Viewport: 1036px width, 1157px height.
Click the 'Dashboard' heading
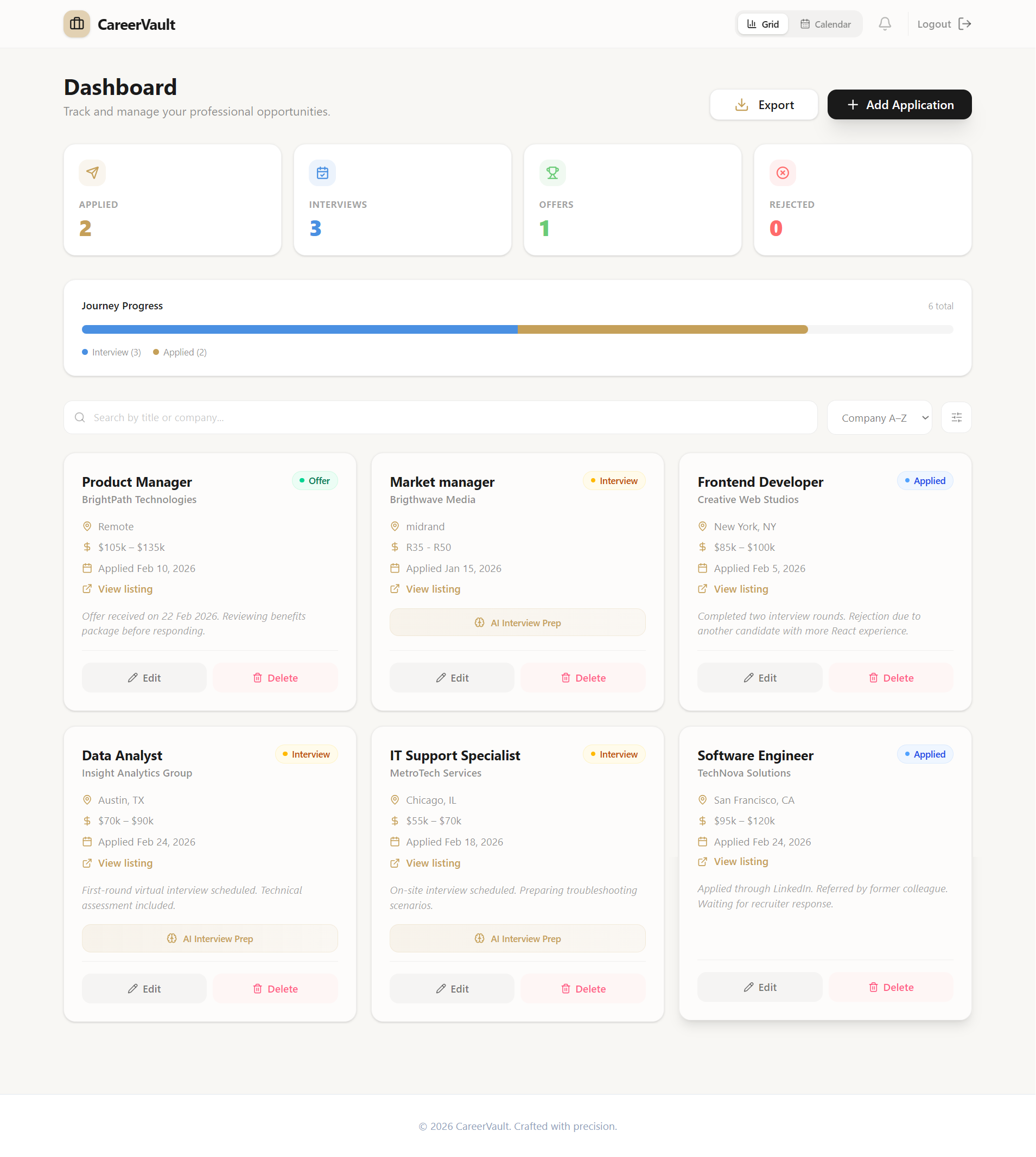pos(120,87)
